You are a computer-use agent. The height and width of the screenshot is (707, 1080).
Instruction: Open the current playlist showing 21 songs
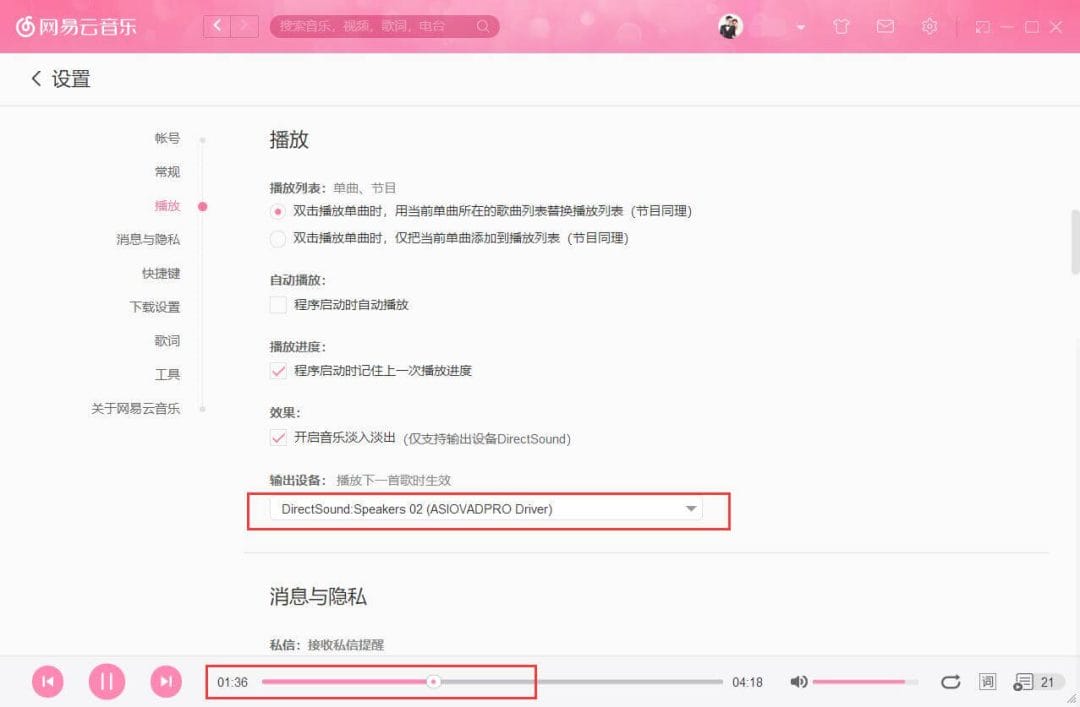click(x=1029, y=681)
